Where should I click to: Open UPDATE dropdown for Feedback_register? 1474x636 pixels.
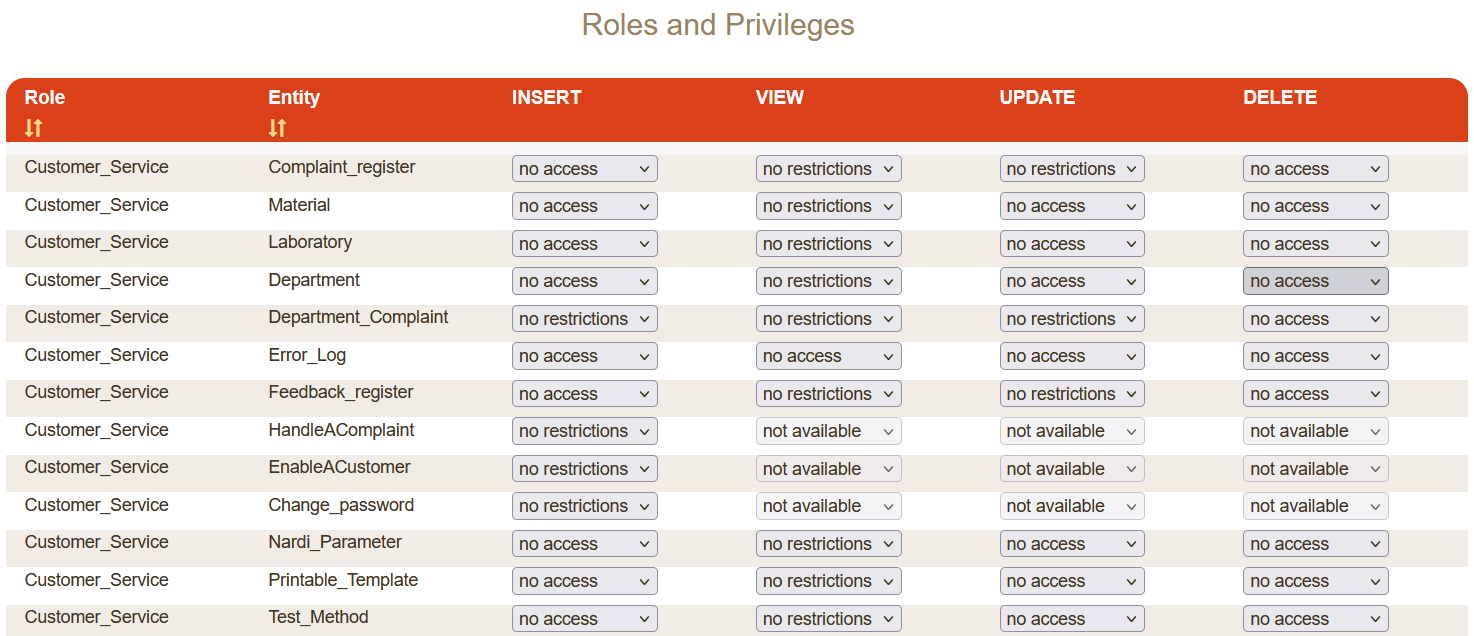coord(1072,394)
